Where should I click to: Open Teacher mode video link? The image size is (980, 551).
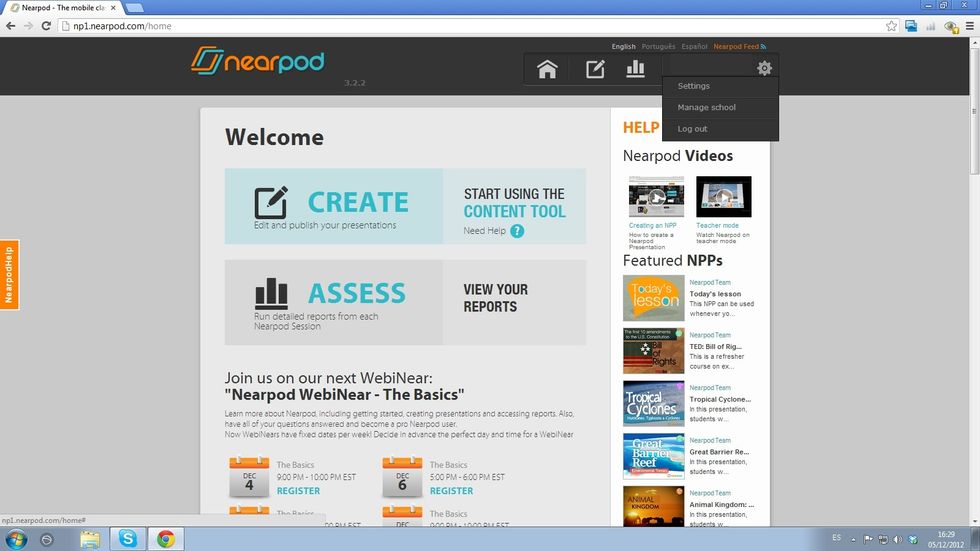click(x=718, y=226)
